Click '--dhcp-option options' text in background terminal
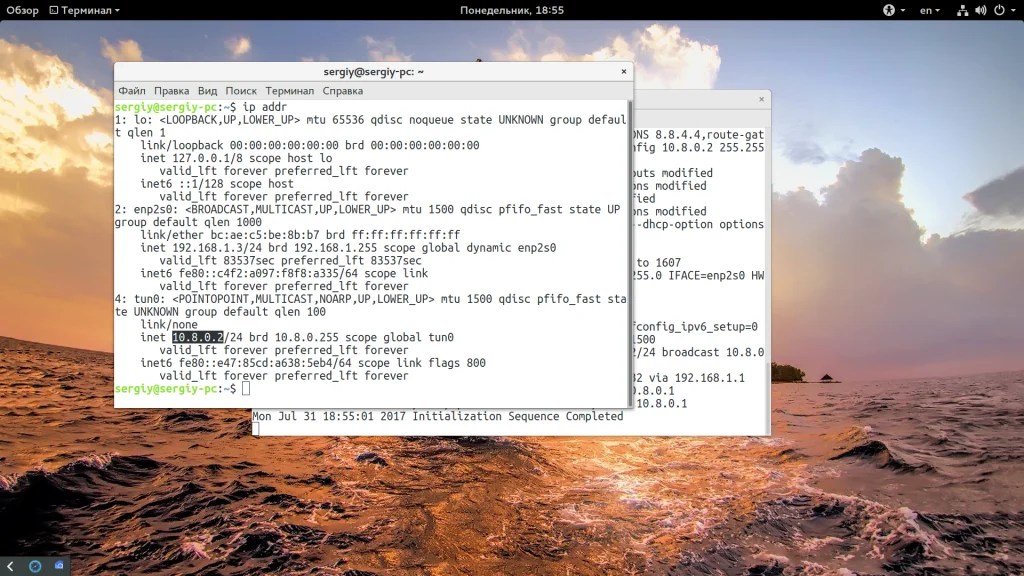The height and width of the screenshot is (576, 1024). click(698, 224)
